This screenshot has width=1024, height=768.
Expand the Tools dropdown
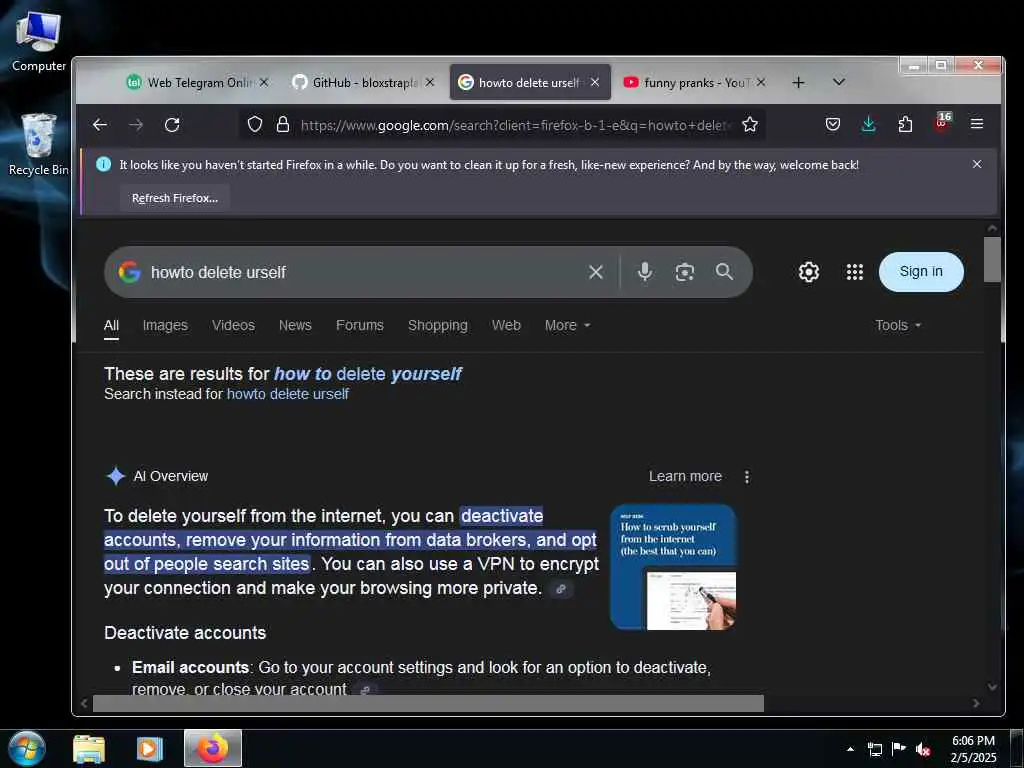click(898, 325)
